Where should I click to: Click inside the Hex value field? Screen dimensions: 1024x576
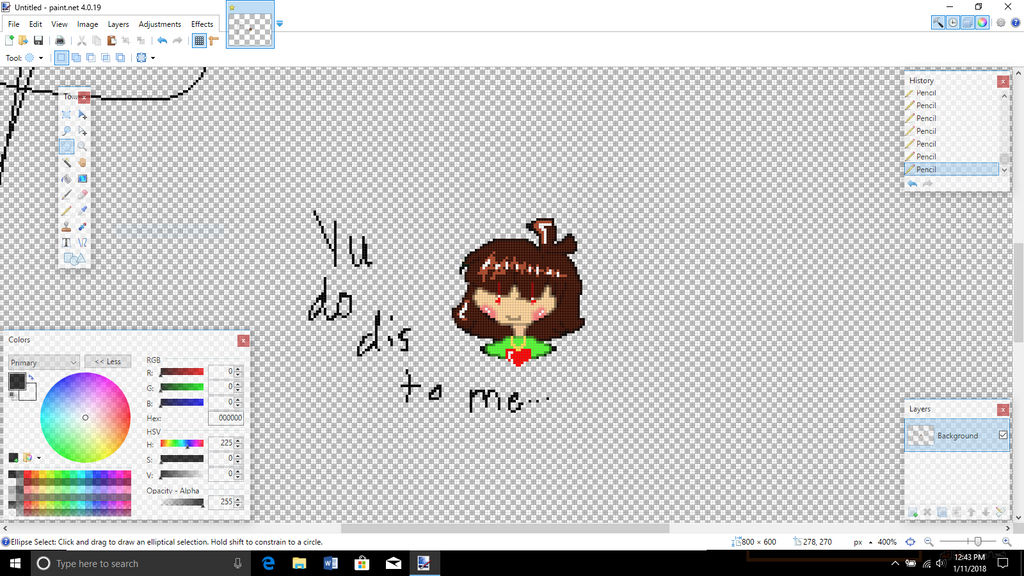(225, 418)
